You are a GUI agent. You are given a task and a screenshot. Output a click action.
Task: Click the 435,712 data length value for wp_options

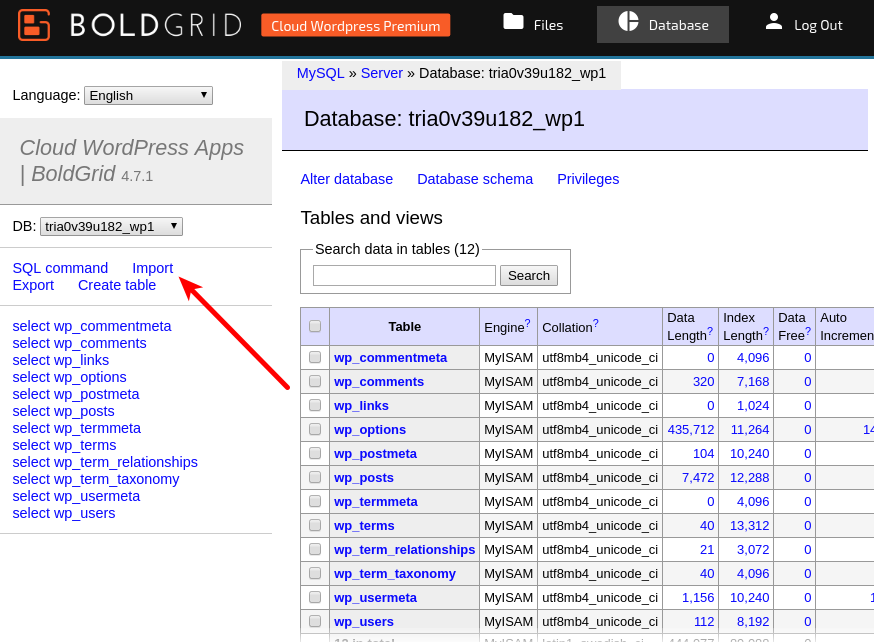[691, 430]
